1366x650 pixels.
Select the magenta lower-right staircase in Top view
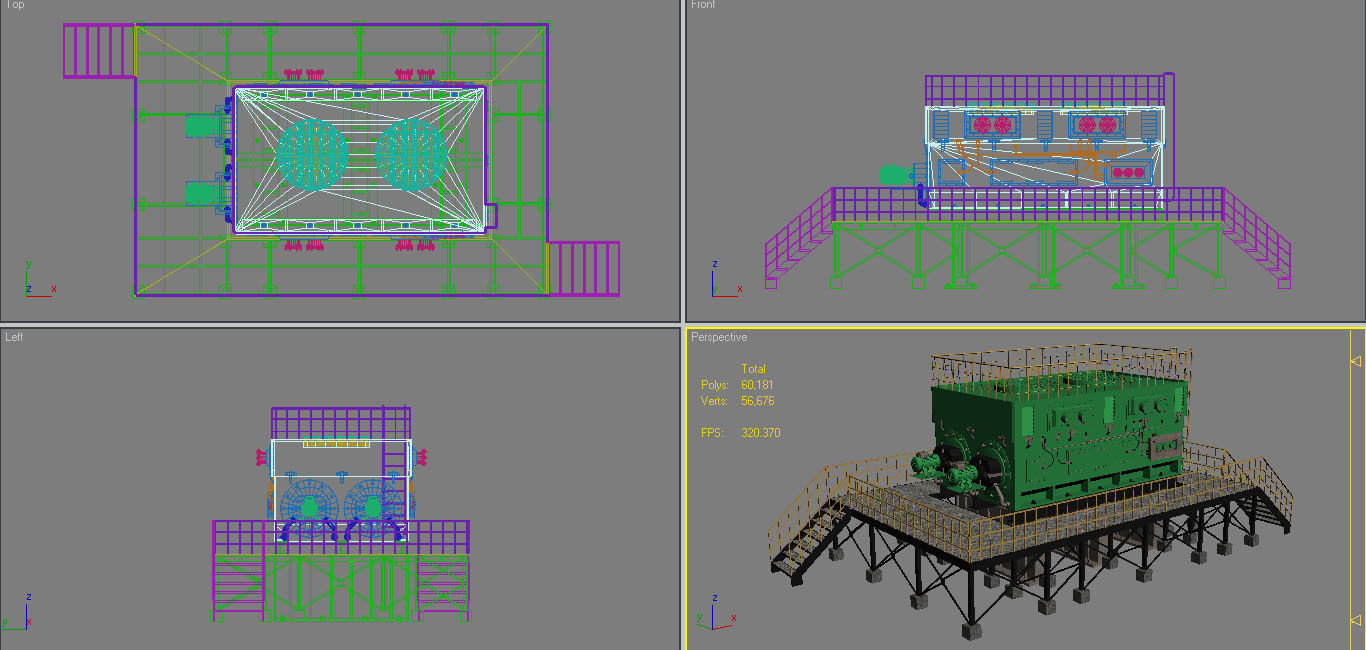(584, 268)
